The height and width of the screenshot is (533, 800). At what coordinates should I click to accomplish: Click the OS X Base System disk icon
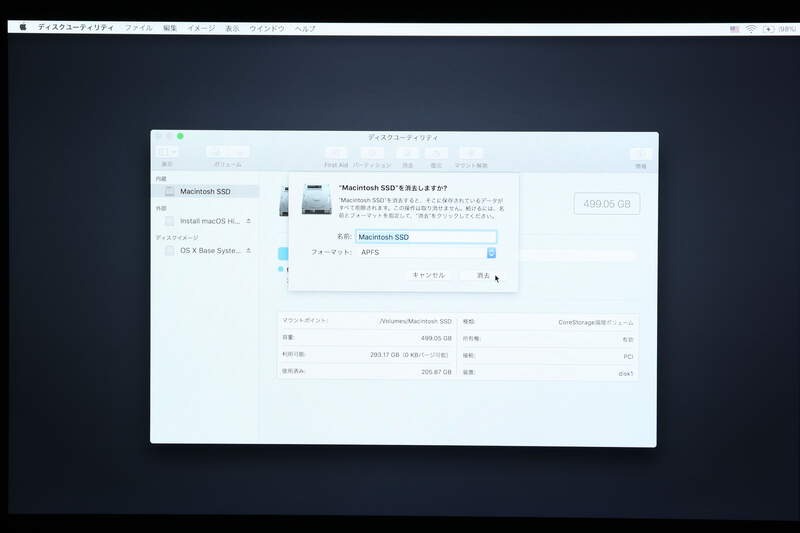pos(169,250)
